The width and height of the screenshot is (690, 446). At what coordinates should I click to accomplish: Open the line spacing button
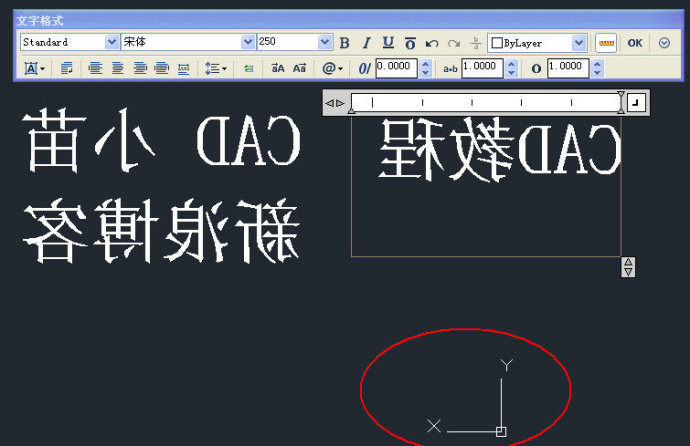(x=215, y=68)
